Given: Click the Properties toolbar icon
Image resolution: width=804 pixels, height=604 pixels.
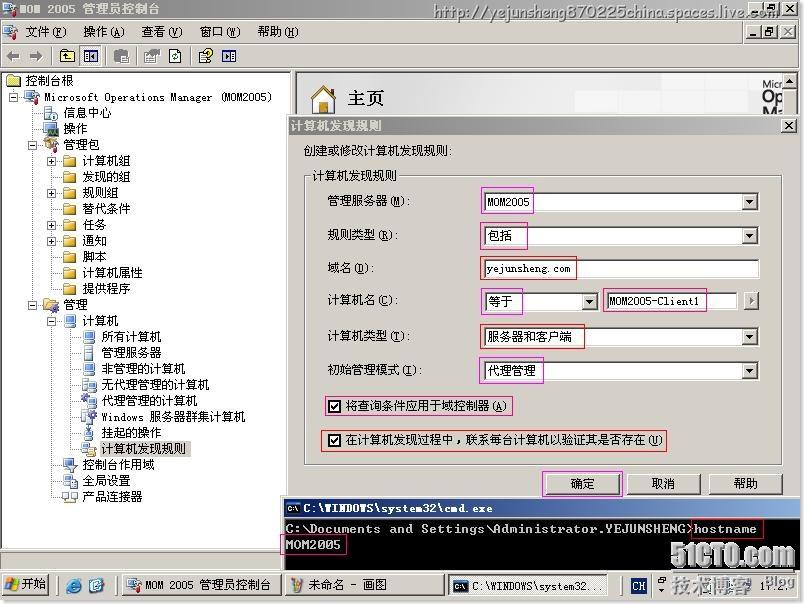Looking at the screenshot, I should [151, 56].
